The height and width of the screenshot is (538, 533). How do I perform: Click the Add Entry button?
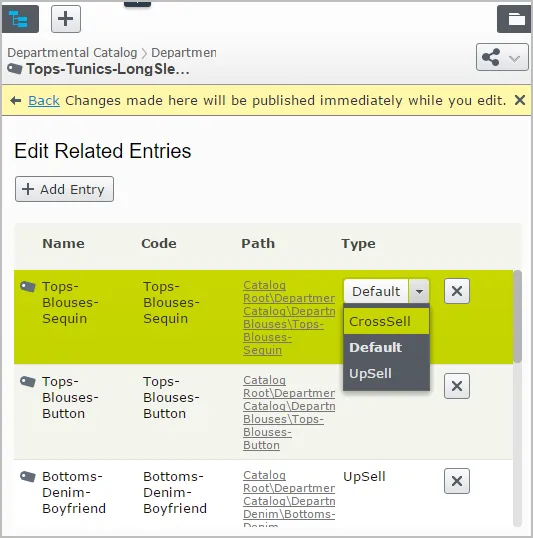tap(64, 189)
